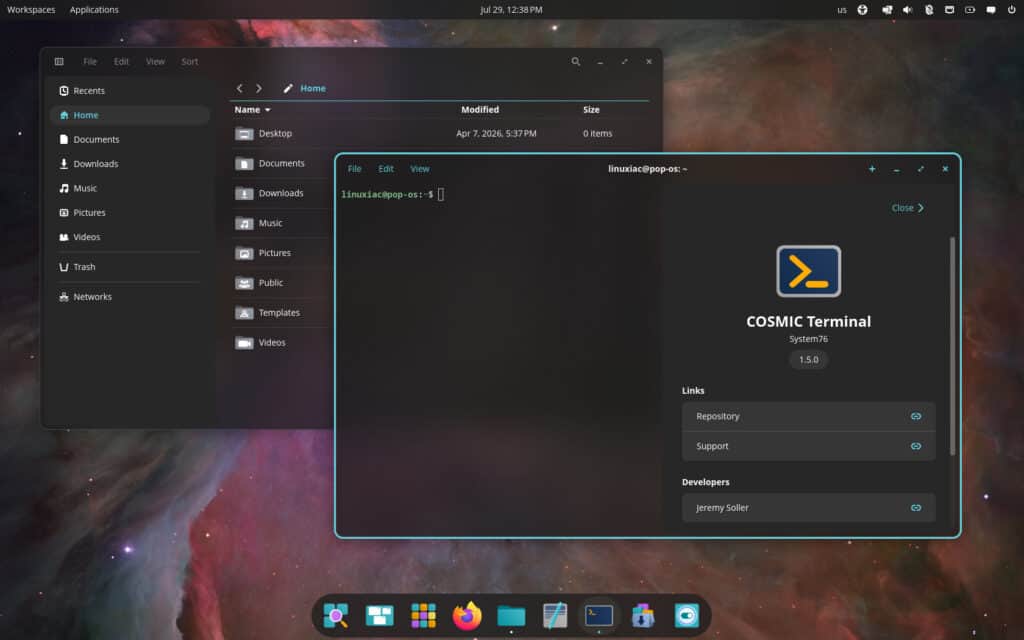
Task: Click the COSMIC Terminal app logo
Action: (808, 271)
